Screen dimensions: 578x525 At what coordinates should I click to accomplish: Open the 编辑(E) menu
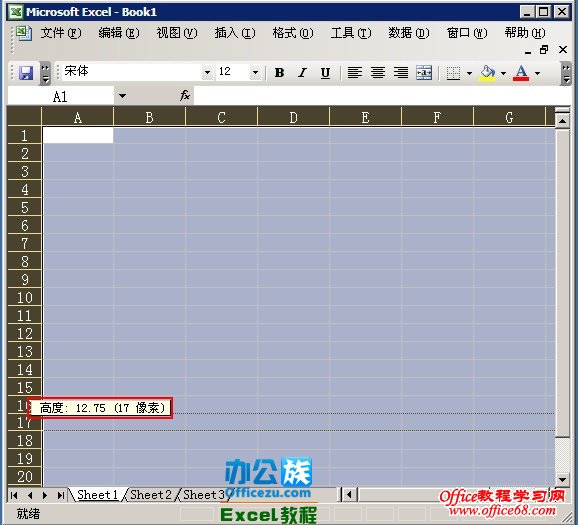(119, 33)
